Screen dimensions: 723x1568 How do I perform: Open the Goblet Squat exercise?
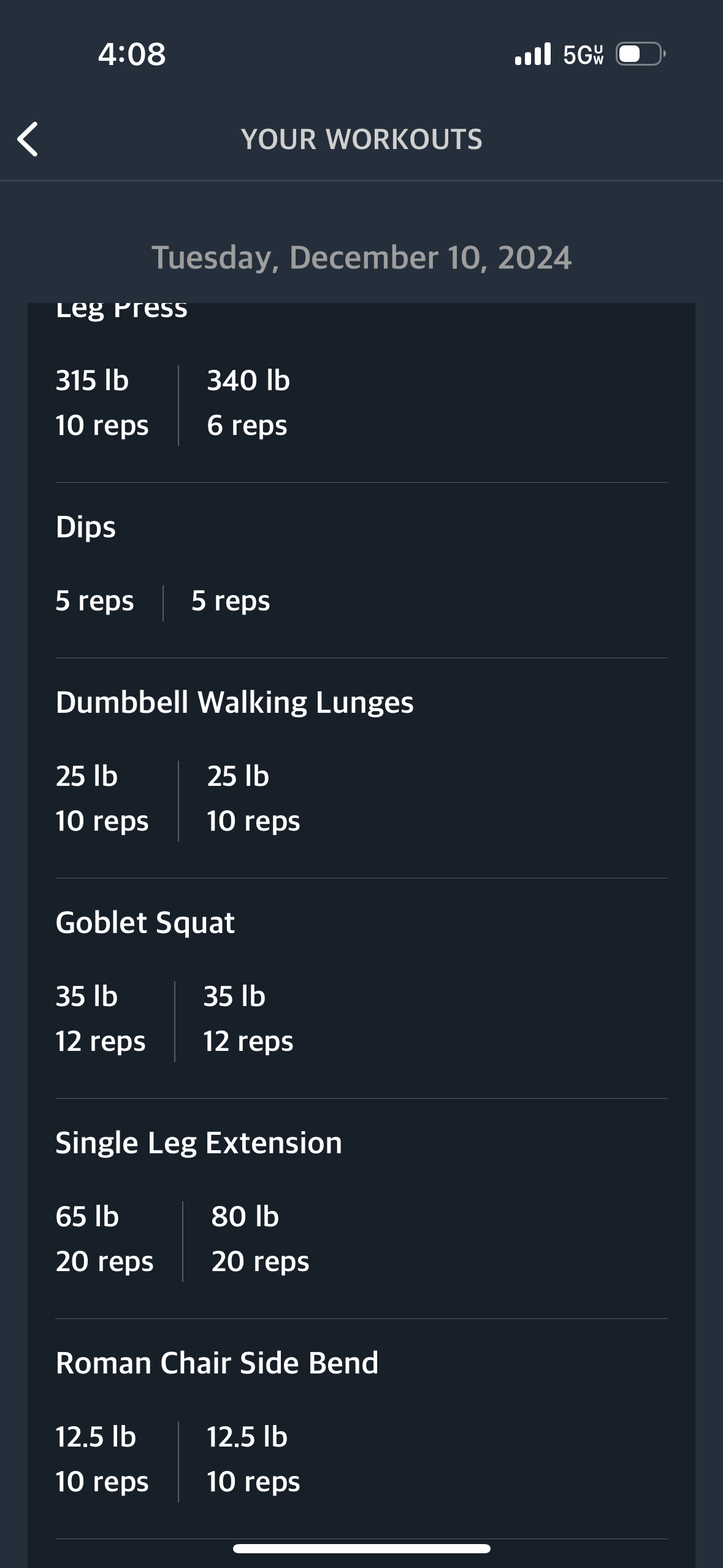[x=145, y=923]
